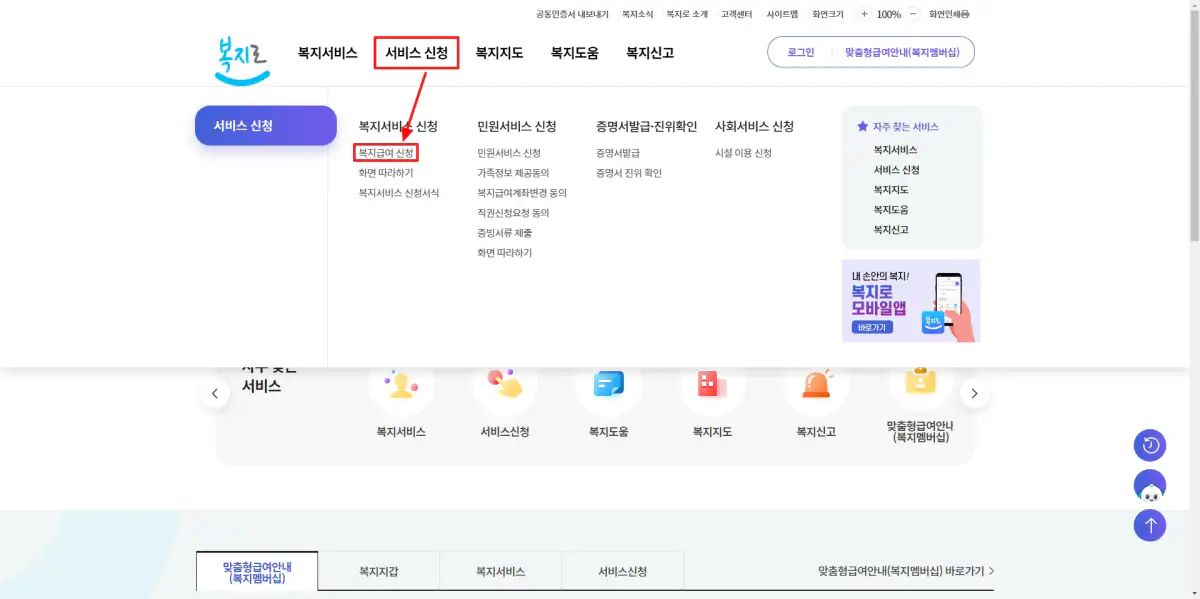Click 증명서발급·진위확인 column heading
The height and width of the screenshot is (599, 1200).
646,126
